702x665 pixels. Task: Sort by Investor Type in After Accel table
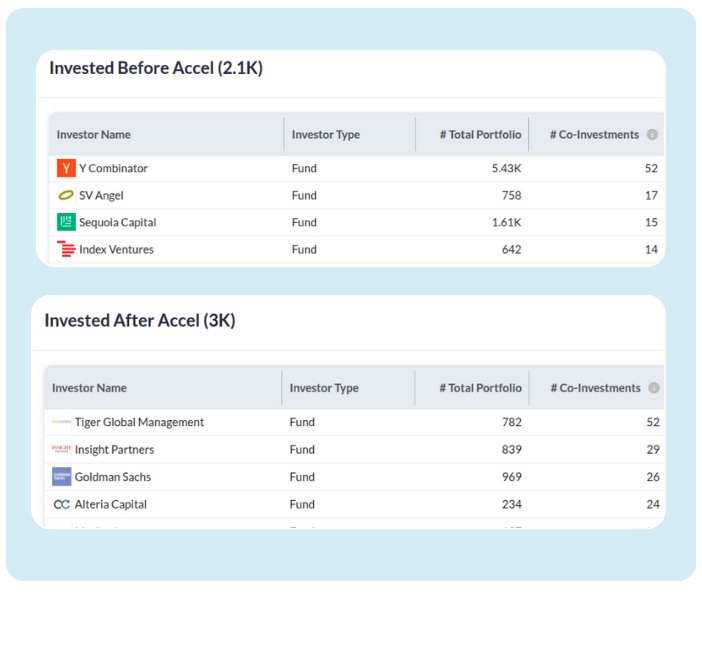point(324,388)
